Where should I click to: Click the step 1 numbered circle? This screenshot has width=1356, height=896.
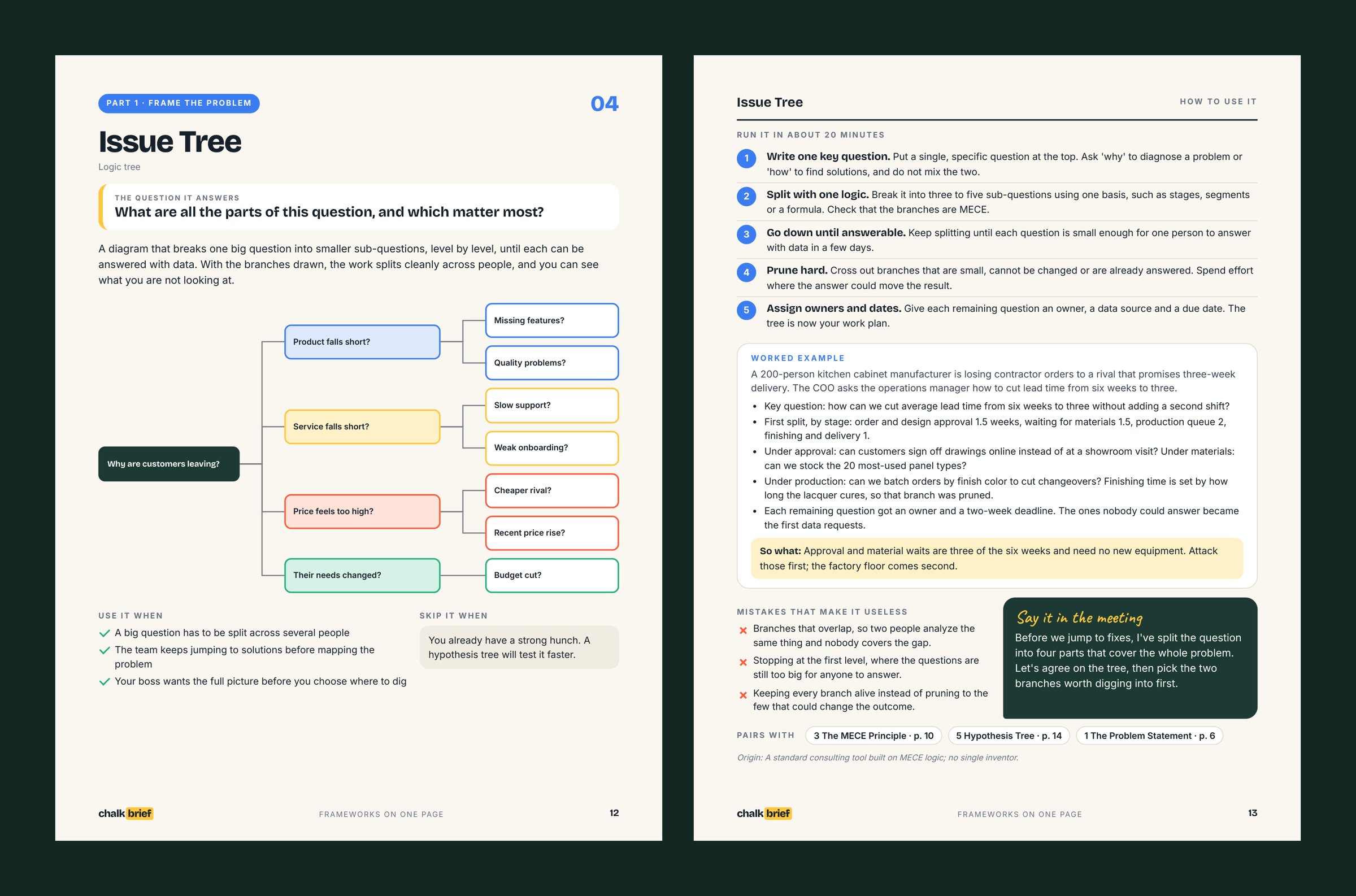(746, 158)
